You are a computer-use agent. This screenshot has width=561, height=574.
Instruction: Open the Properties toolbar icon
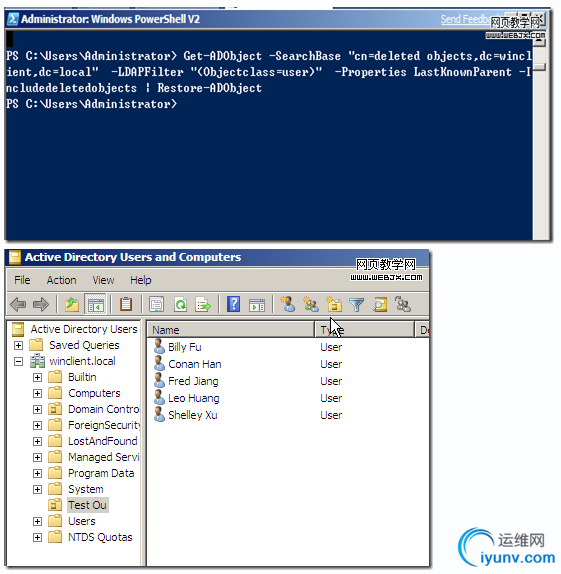coord(156,304)
